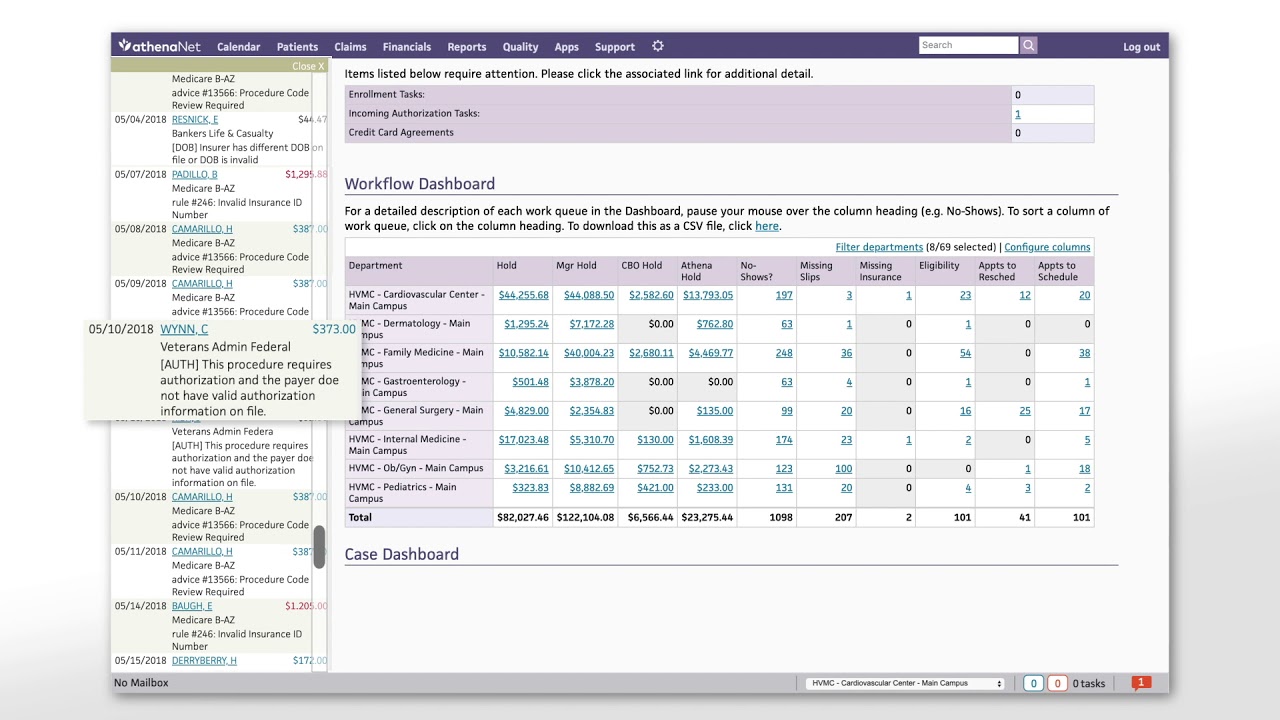Open CAMARILLO, H claim dated 05/11/2018
Viewport: 1280px width, 720px height.
point(202,551)
